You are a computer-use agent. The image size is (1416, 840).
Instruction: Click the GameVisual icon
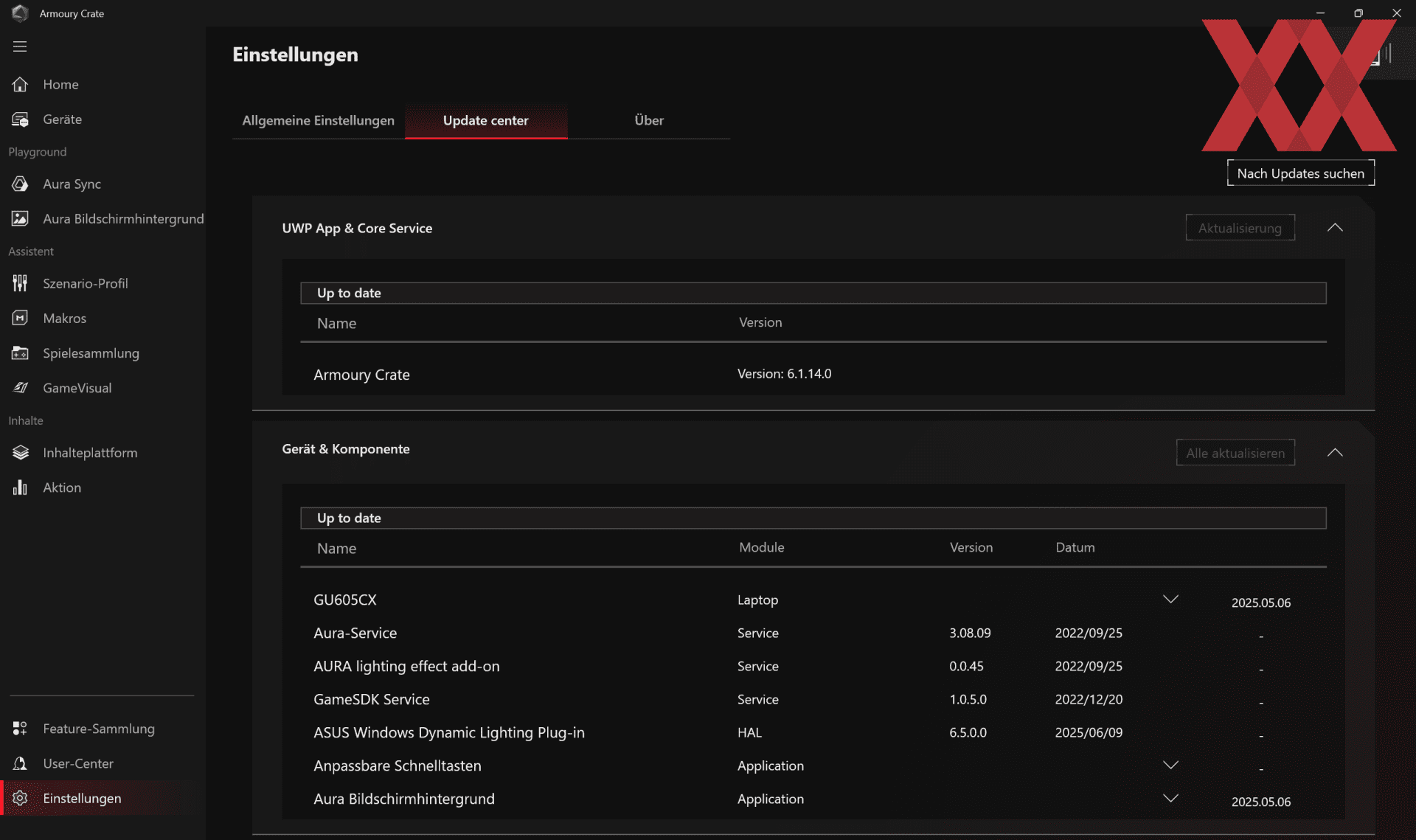click(x=20, y=388)
